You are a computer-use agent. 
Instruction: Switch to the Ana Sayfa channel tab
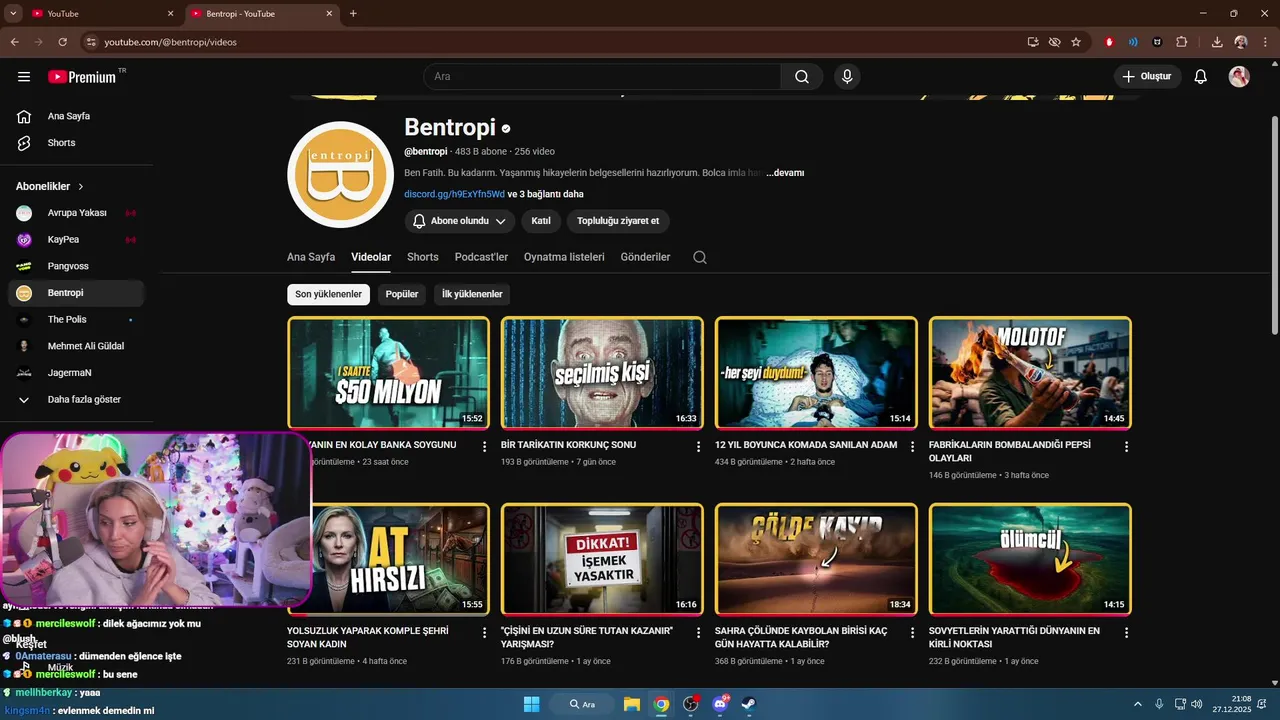[311, 257]
